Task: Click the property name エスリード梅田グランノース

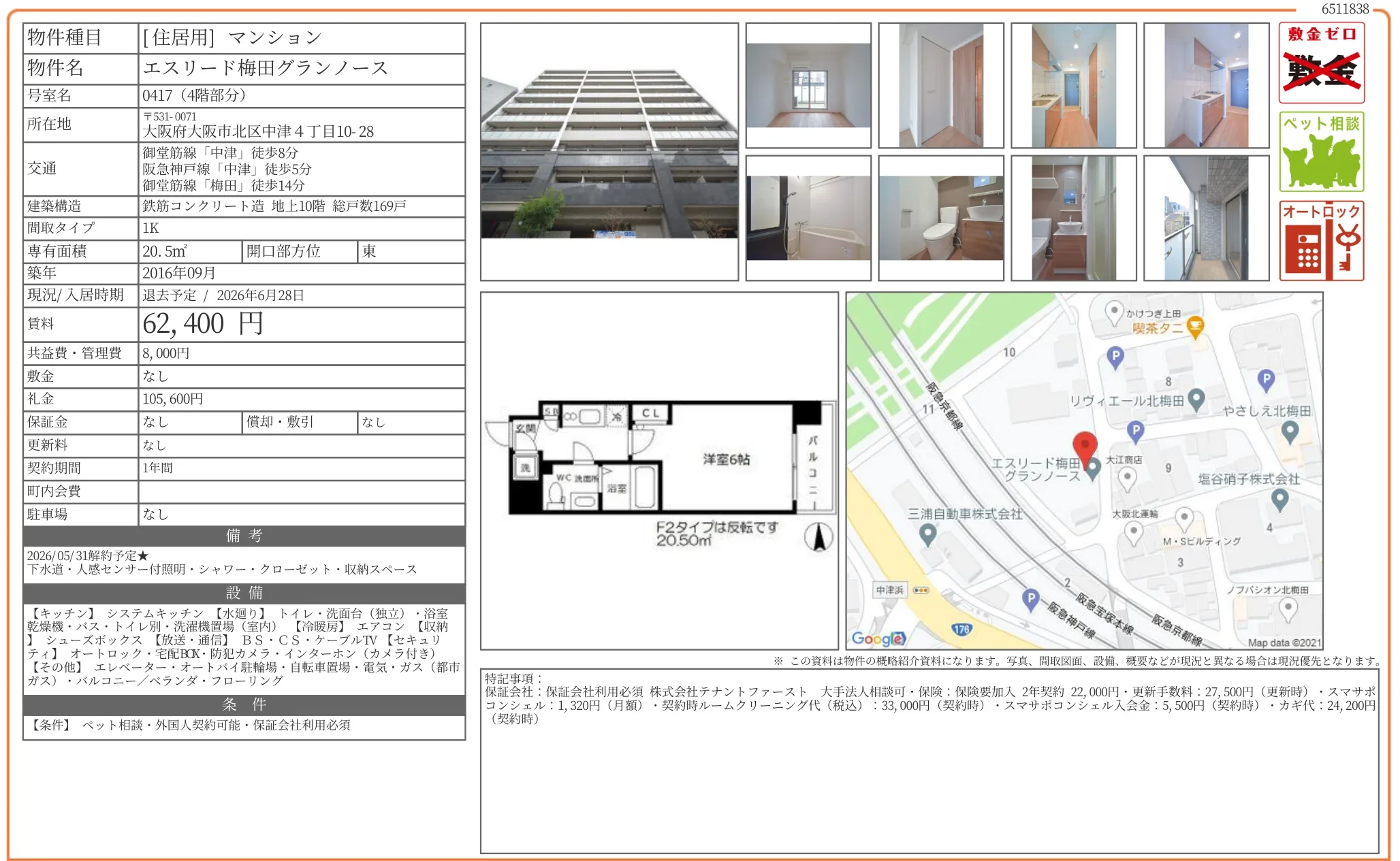Action: 266,68
